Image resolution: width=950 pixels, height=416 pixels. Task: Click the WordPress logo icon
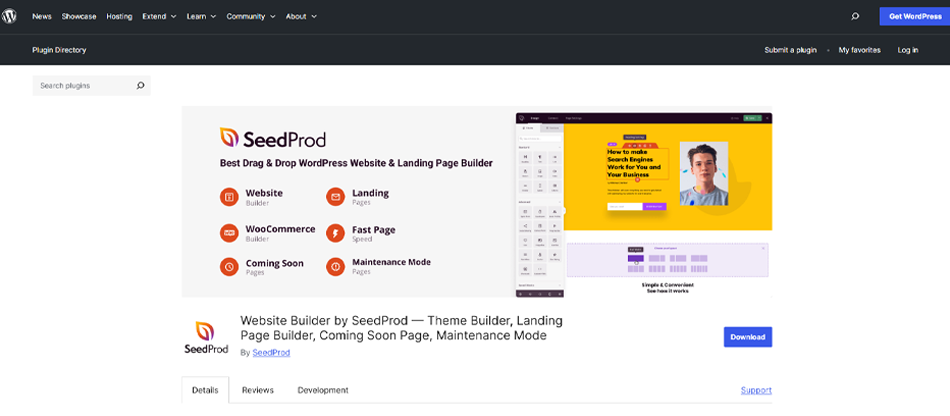coord(8,16)
